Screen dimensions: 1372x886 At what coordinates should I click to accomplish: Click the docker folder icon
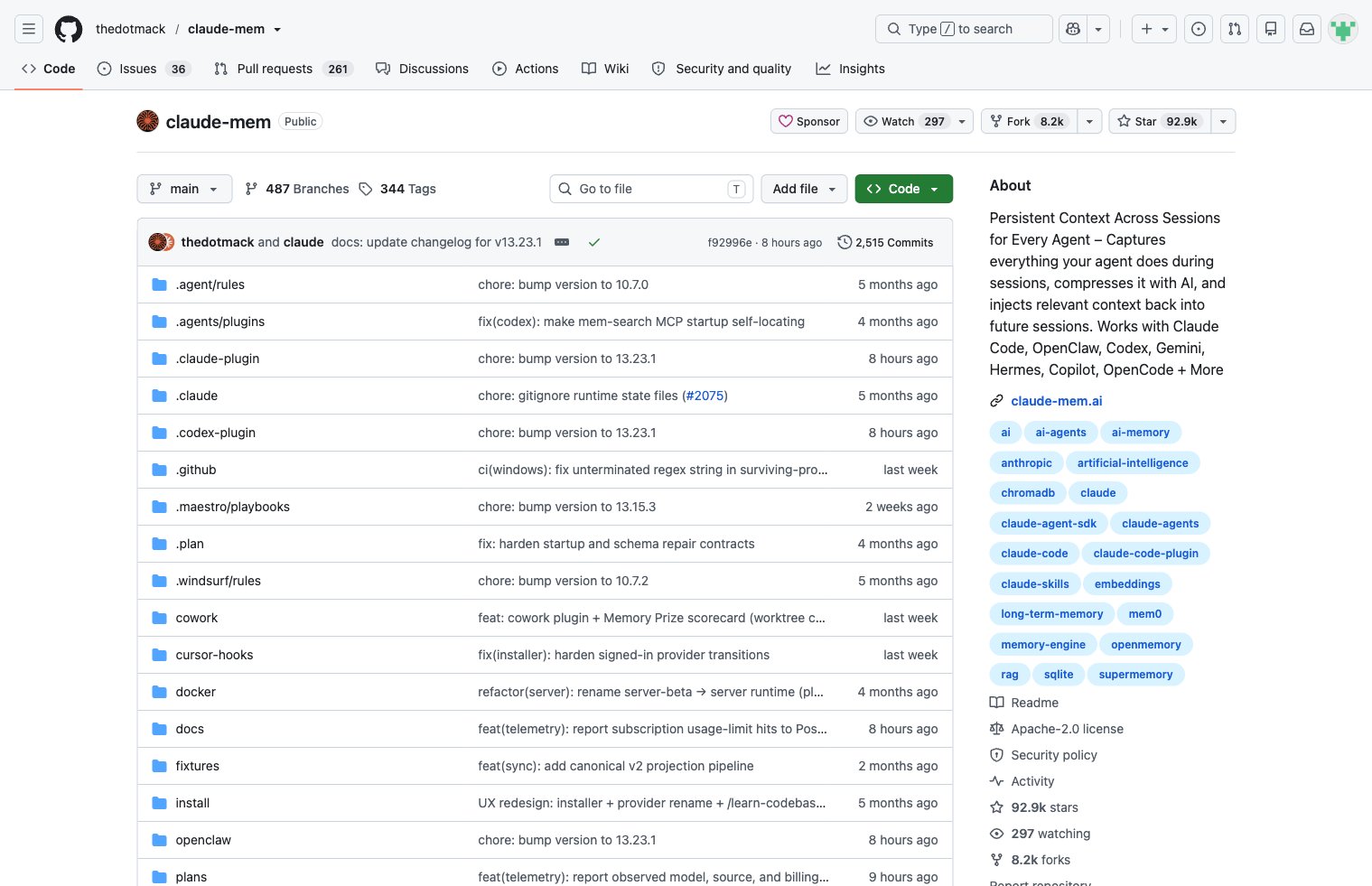point(160,692)
